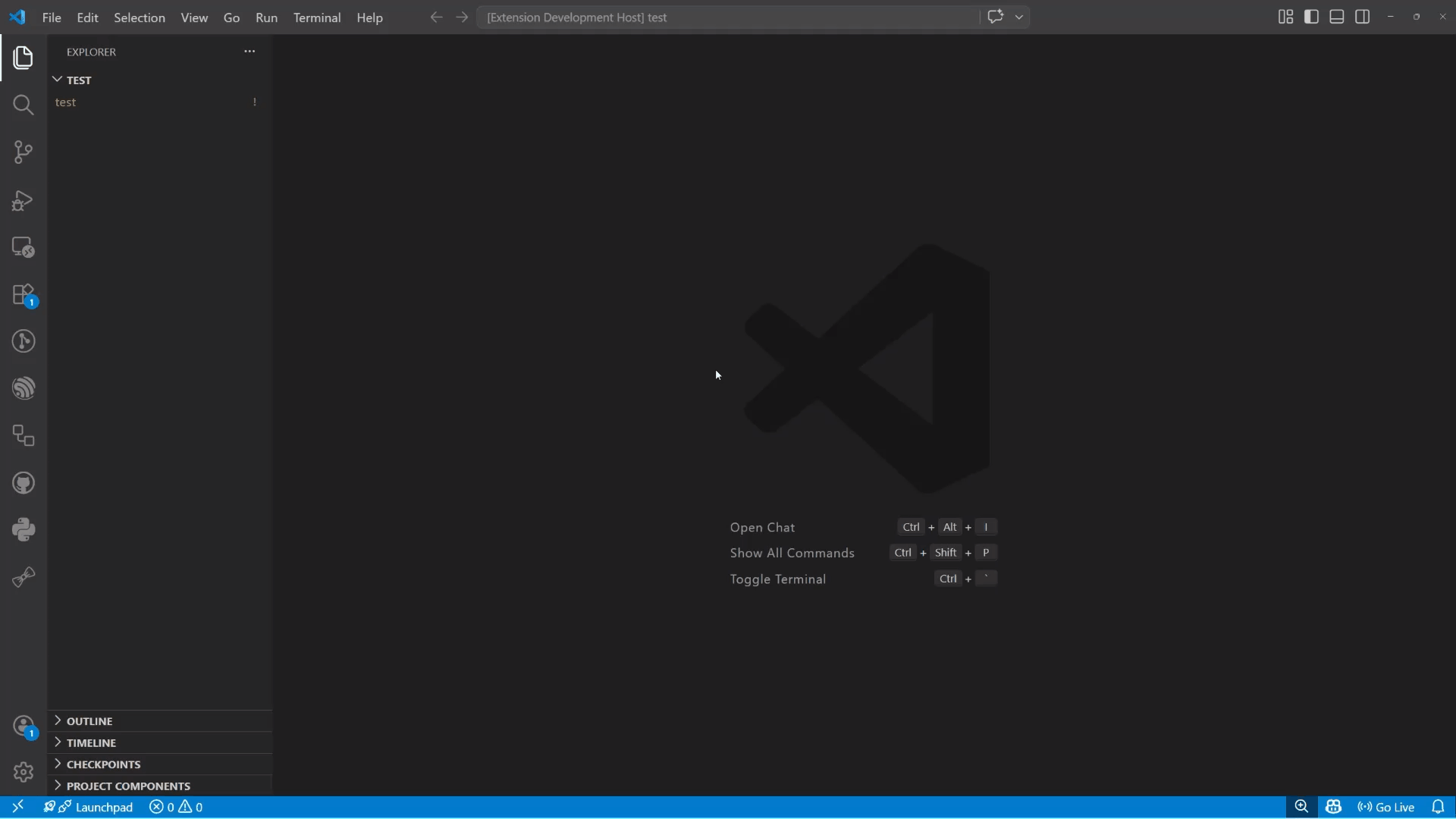Image resolution: width=1456 pixels, height=819 pixels.
Task: Open the Python view in activity bar
Action: click(x=24, y=530)
